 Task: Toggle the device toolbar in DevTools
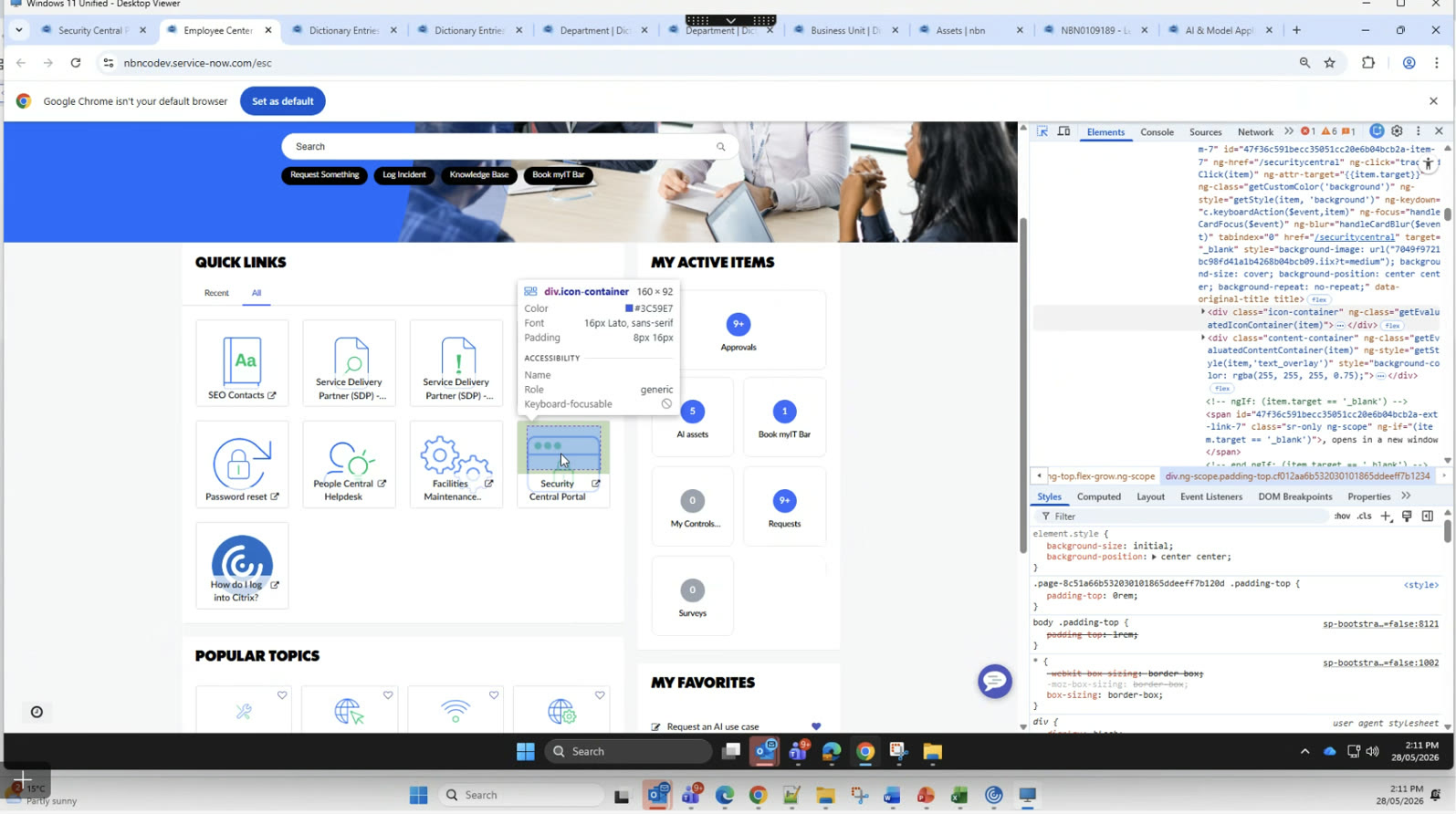[1063, 131]
